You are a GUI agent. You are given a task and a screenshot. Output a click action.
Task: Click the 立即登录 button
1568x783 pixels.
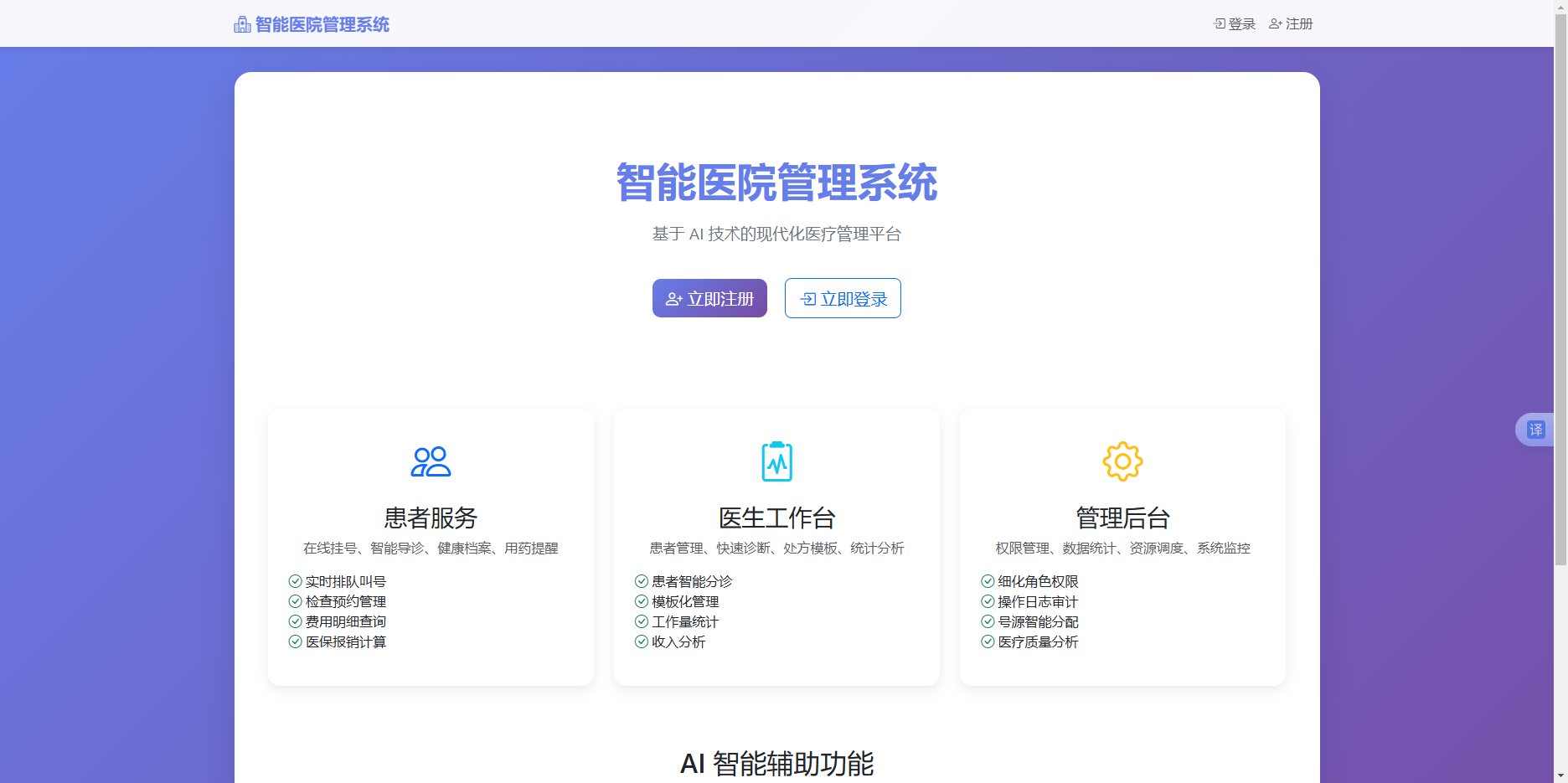pyautogui.click(x=842, y=298)
